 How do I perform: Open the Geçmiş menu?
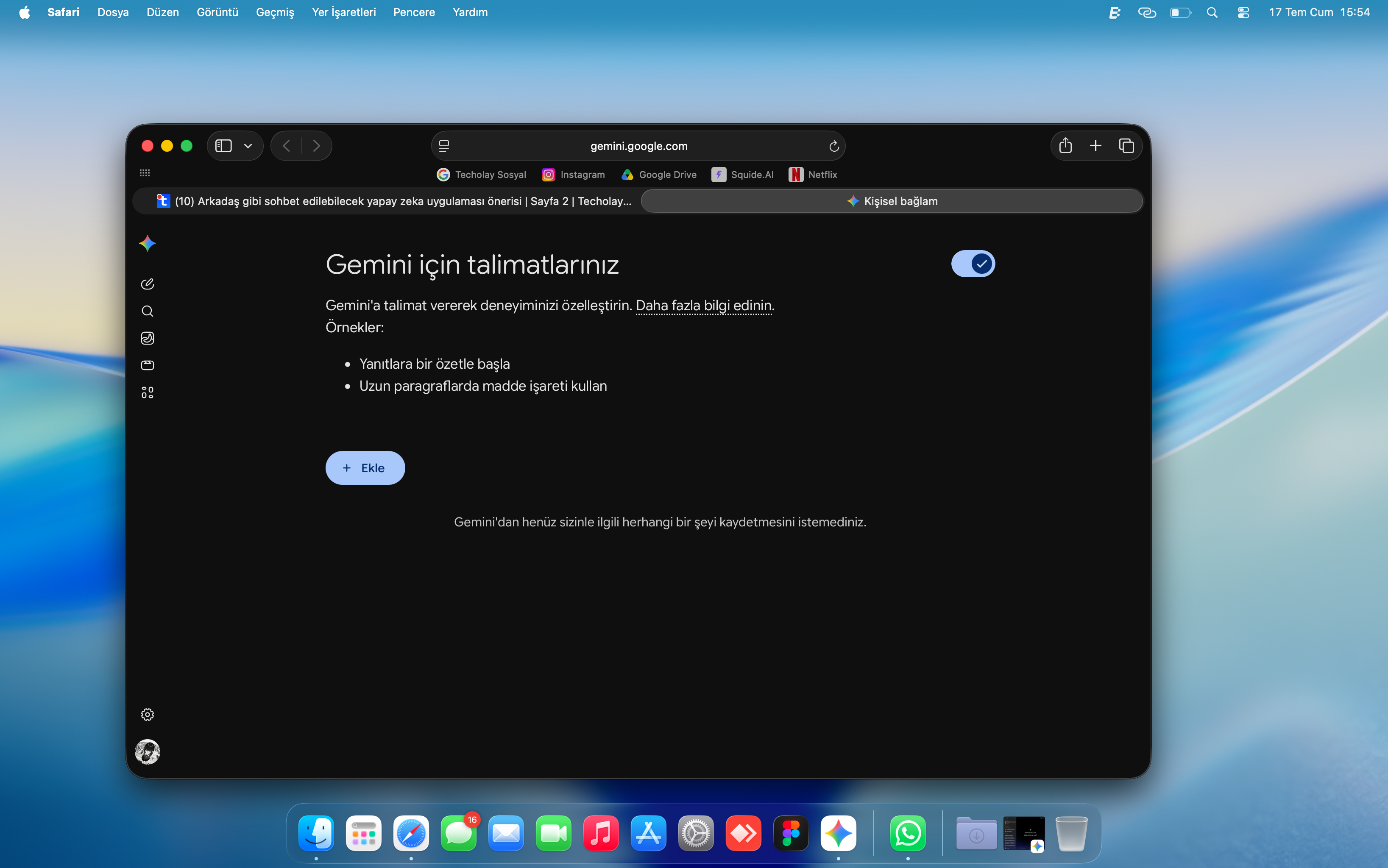pos(275,12)
